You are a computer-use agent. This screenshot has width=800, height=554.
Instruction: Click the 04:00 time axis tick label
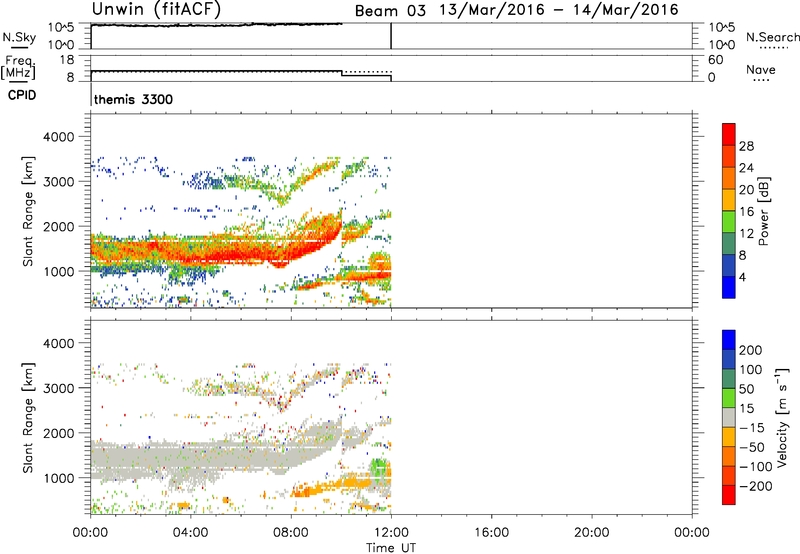click(x=190, y=533)
